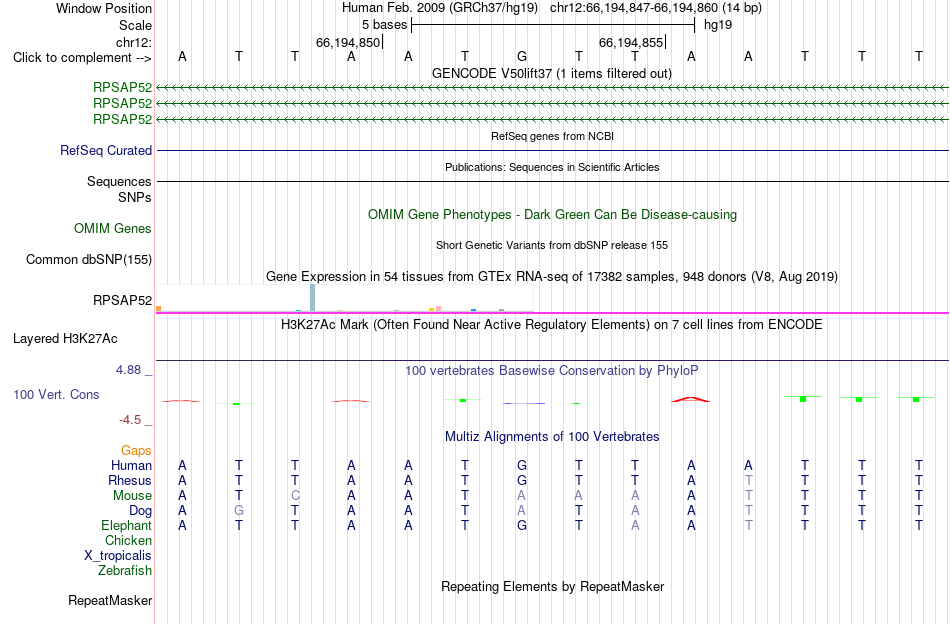The width and height of the screenshot is (950, 624).
Task: Click the coordinate marker 66,194,850
Action: (348, 42)
